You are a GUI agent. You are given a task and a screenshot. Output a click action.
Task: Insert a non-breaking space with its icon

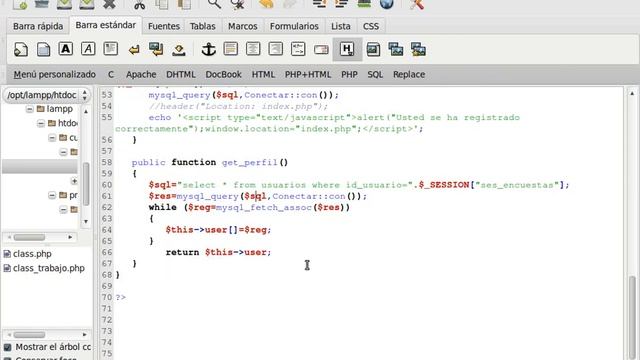[x=179, y=50]
